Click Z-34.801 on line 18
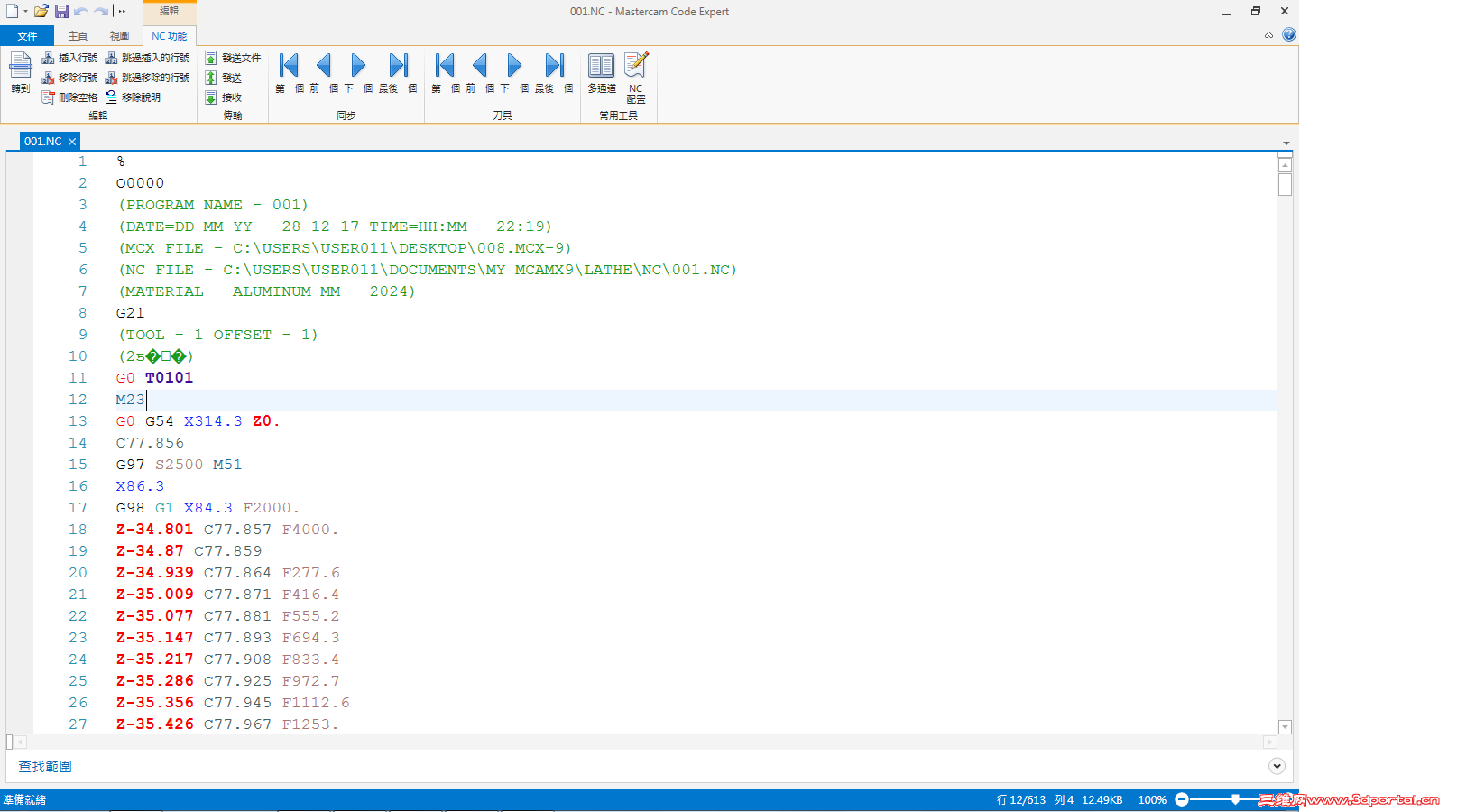This screenshot has height=812, width=1457. [154, 530]
